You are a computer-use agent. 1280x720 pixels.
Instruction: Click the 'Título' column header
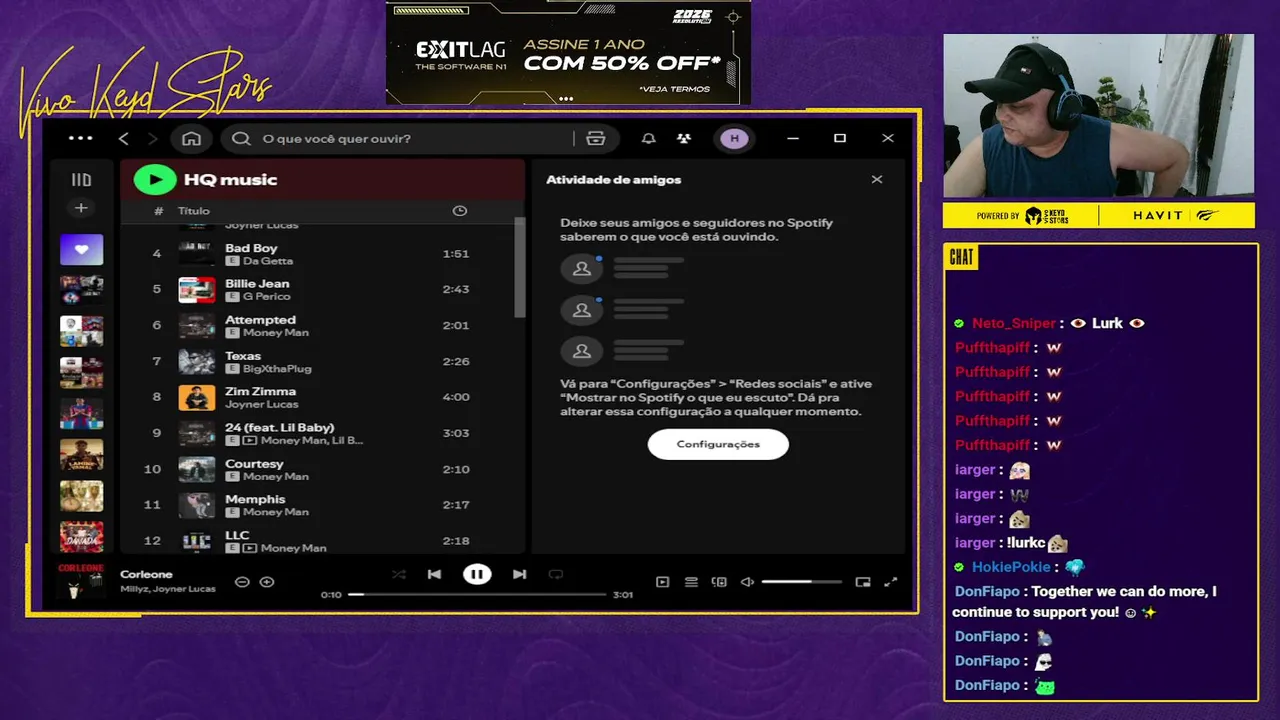tap(194, 211)
